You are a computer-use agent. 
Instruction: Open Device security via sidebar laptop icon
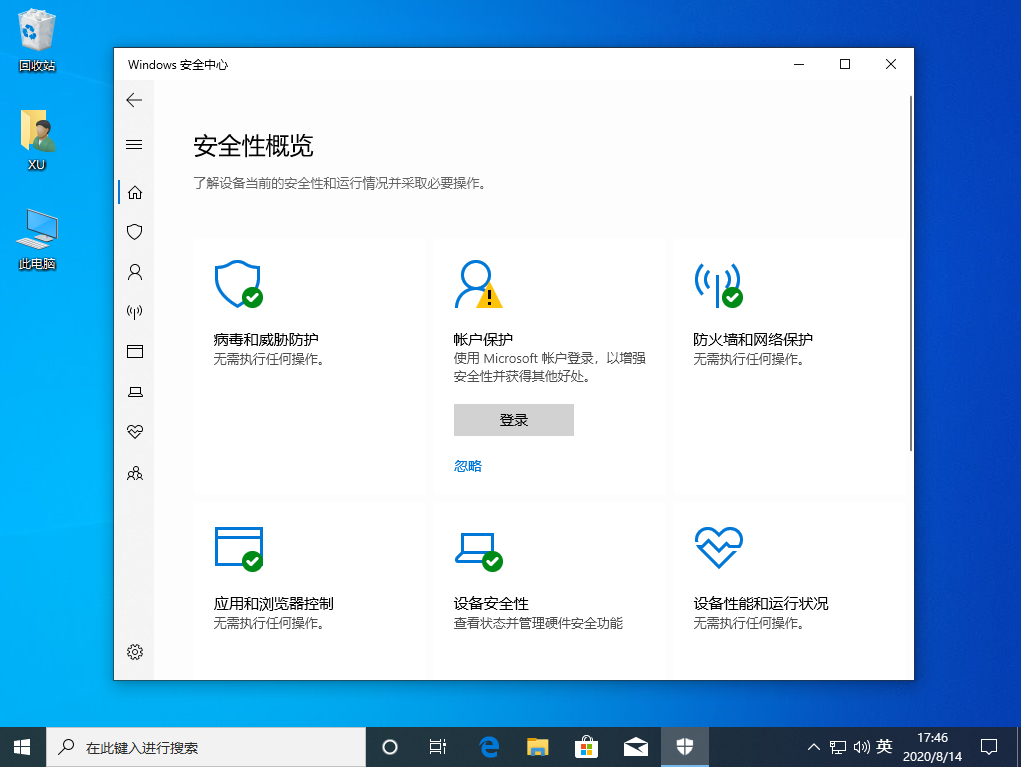click(x=134, y=391)
